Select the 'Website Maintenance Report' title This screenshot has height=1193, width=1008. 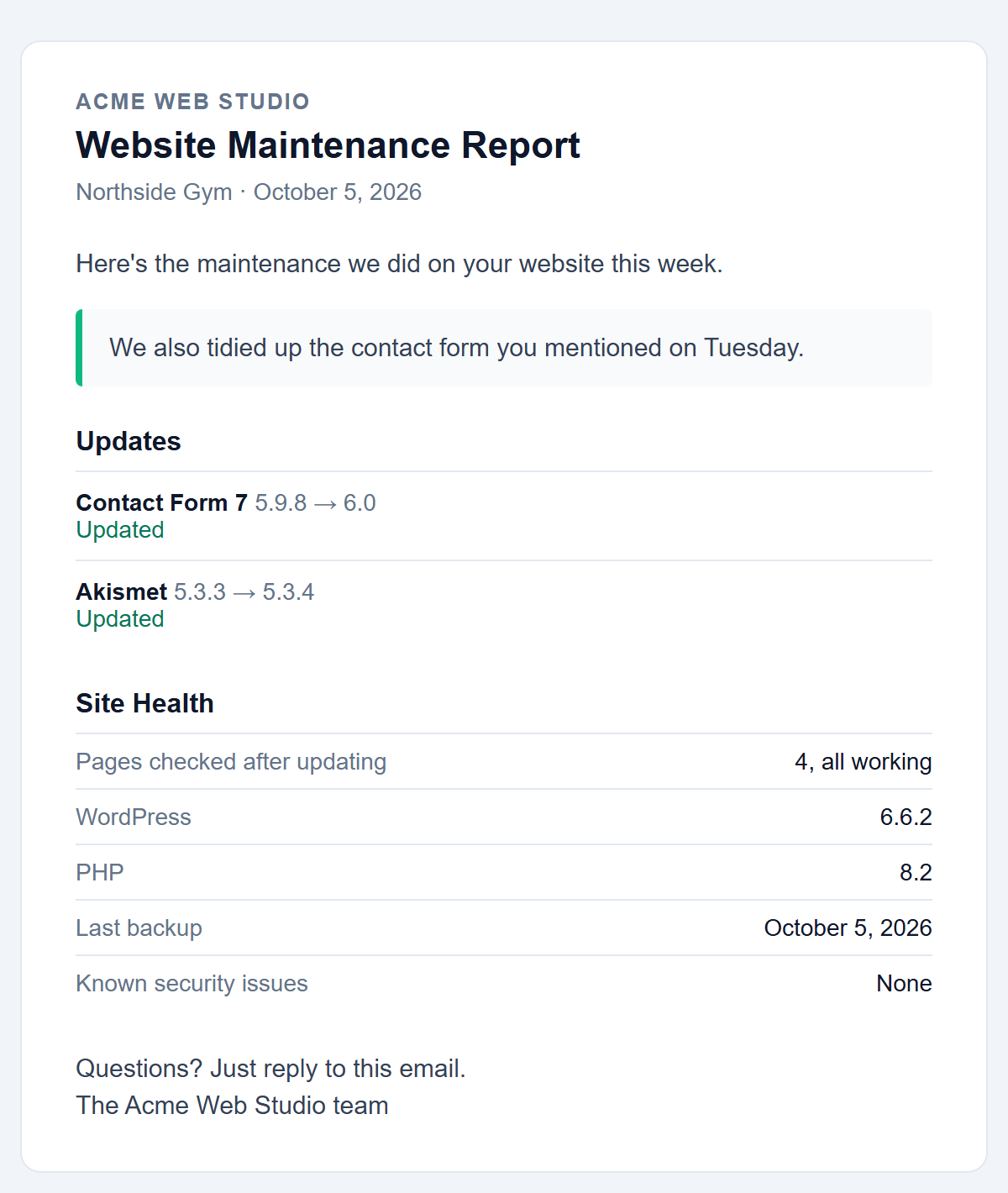(x=328, y=145)
